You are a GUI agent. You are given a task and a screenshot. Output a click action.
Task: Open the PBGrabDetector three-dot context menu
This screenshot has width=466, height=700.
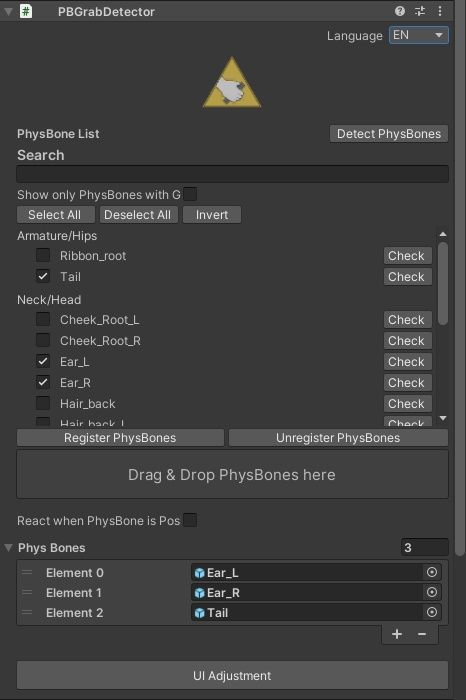pos(440,11)
